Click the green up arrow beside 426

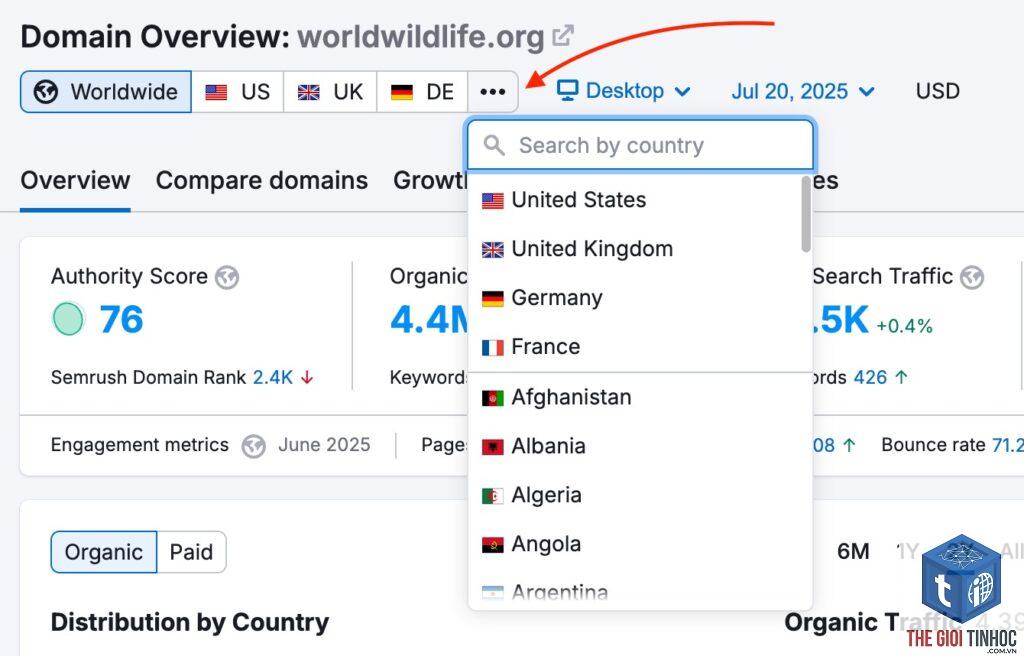(901, 377)
